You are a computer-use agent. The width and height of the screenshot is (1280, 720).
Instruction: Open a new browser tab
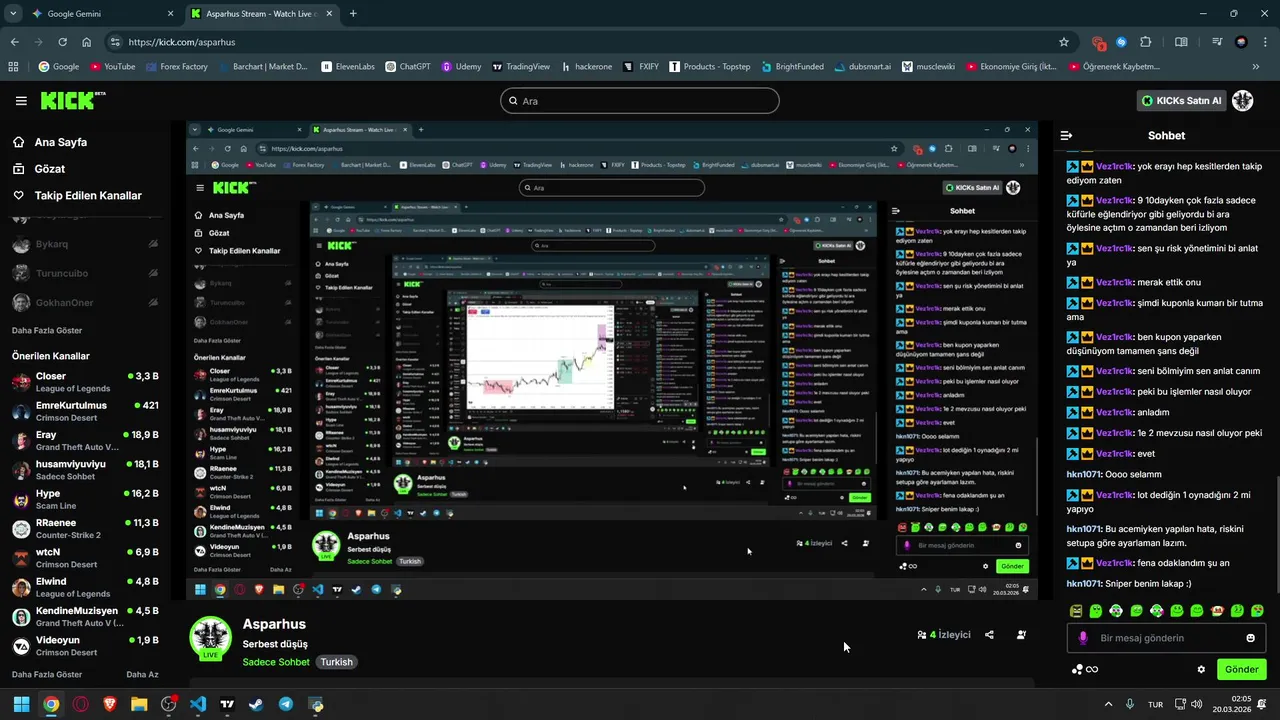(353, 14)
